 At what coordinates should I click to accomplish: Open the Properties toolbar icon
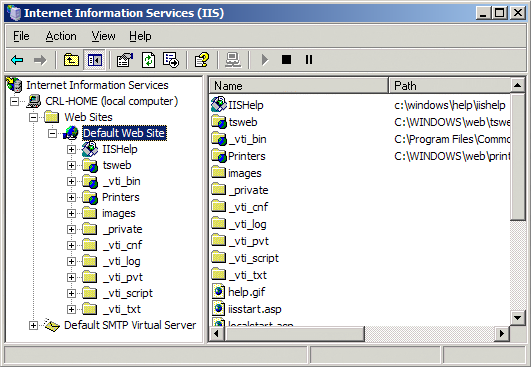point(125,60)
